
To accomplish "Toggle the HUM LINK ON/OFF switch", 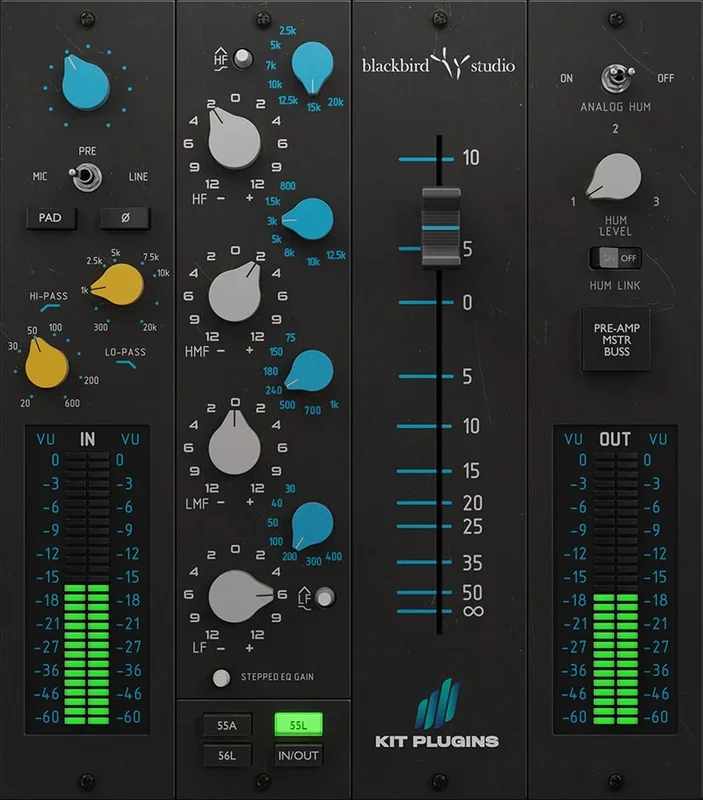I will point(615,258).
